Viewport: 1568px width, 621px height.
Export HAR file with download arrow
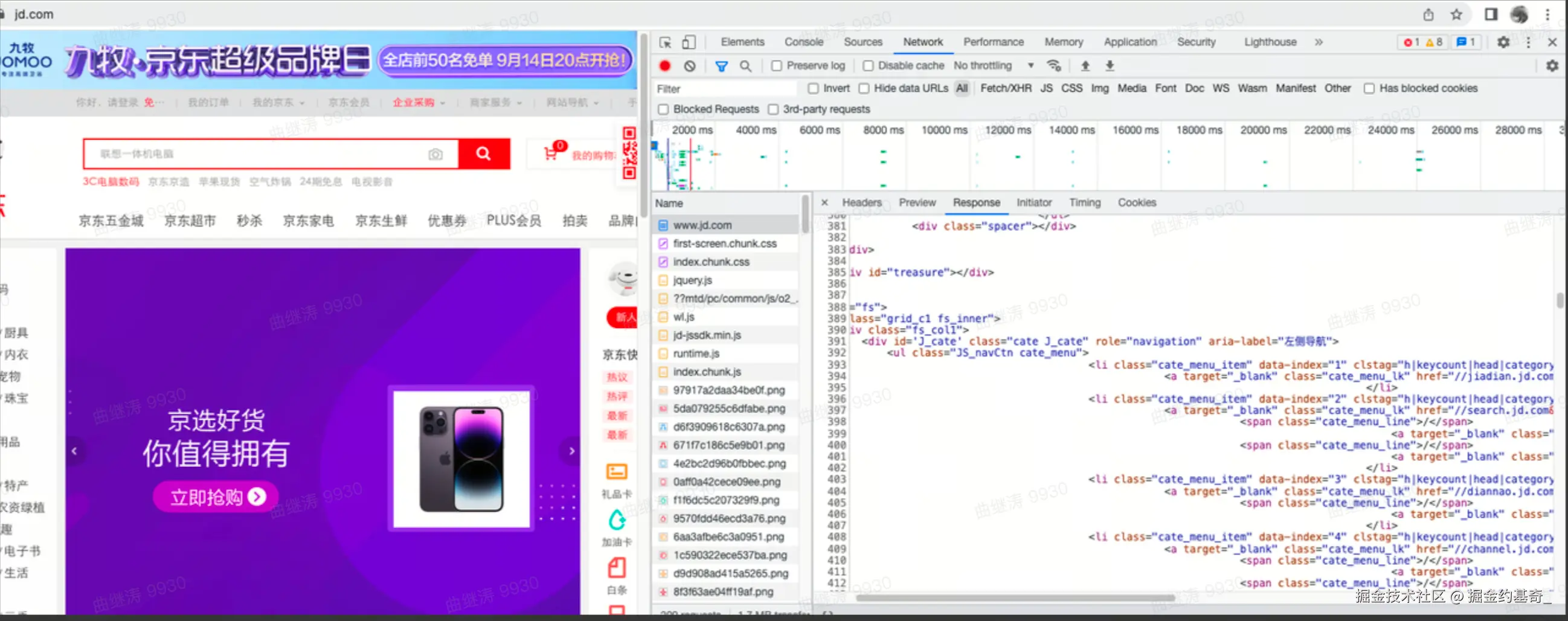pos(1110,66)
